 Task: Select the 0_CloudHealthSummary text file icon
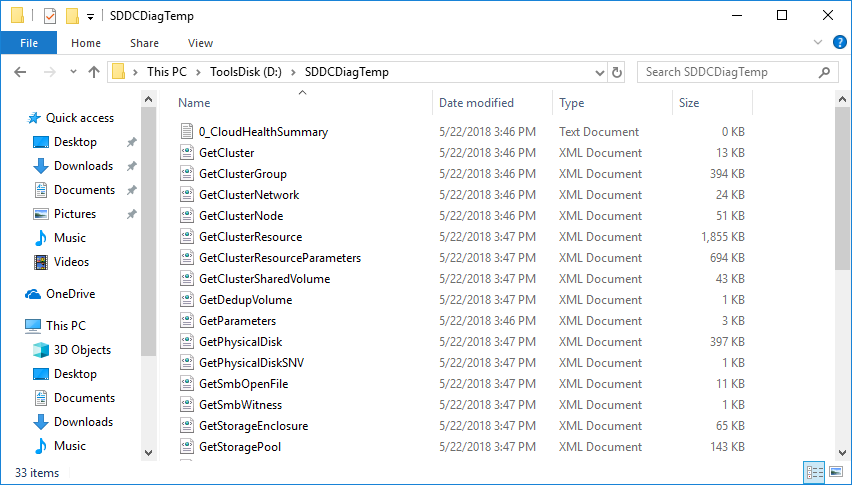click(x=187, y=131)
